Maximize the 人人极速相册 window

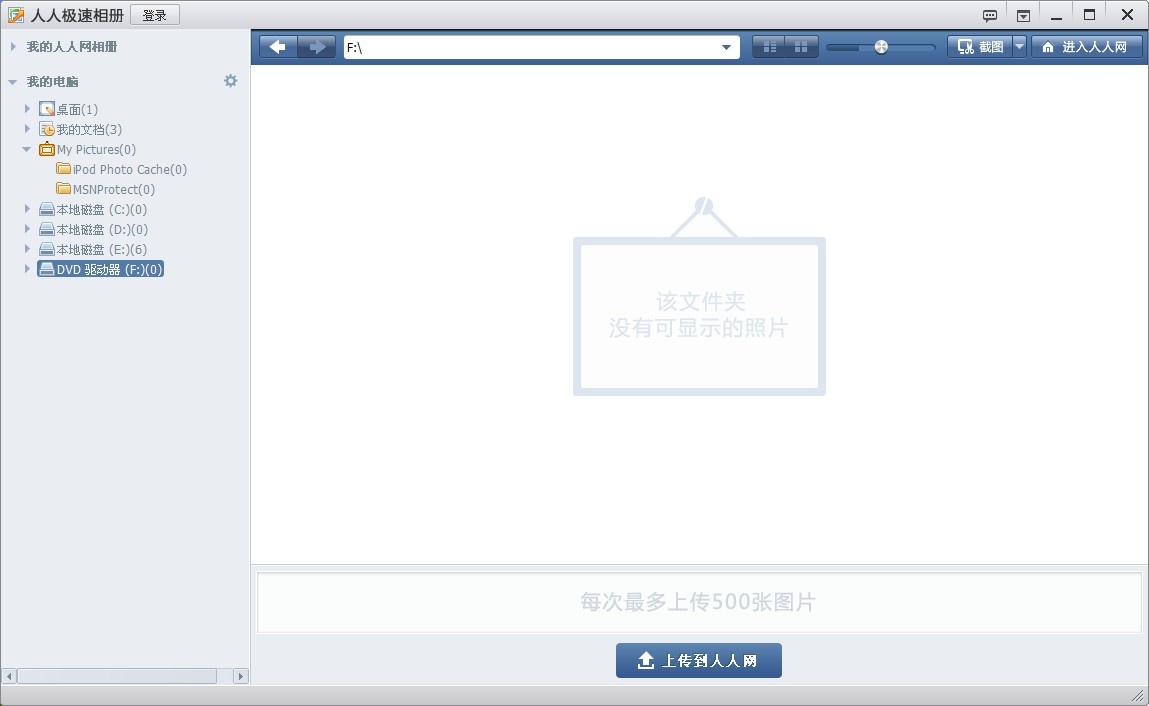coord(1090,15)
